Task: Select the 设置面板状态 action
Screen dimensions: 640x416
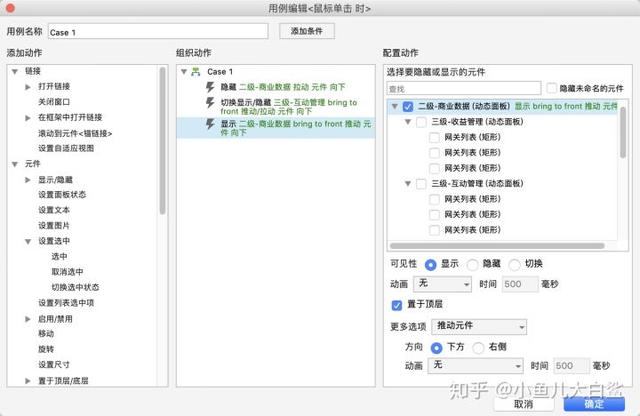Action: (x=62, y=195)
